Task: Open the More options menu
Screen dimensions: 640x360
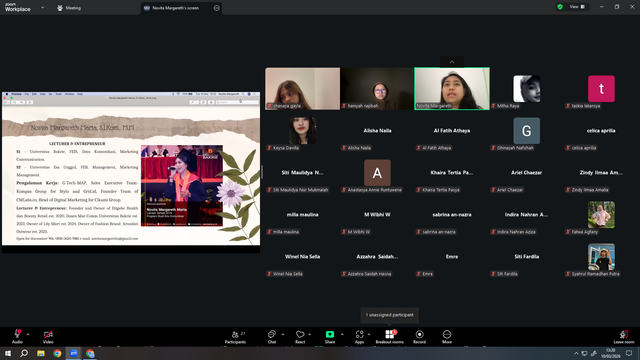Action: (x=447, y=337)
